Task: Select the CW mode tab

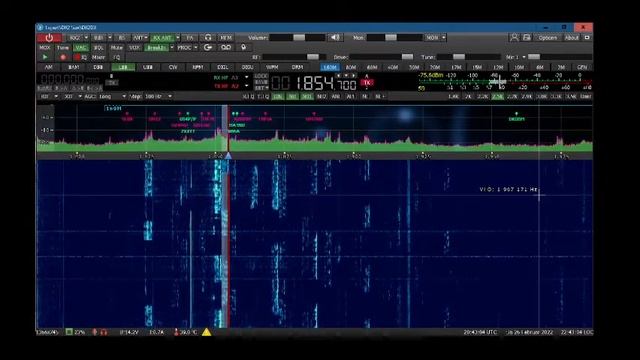Action: [173, 67]
